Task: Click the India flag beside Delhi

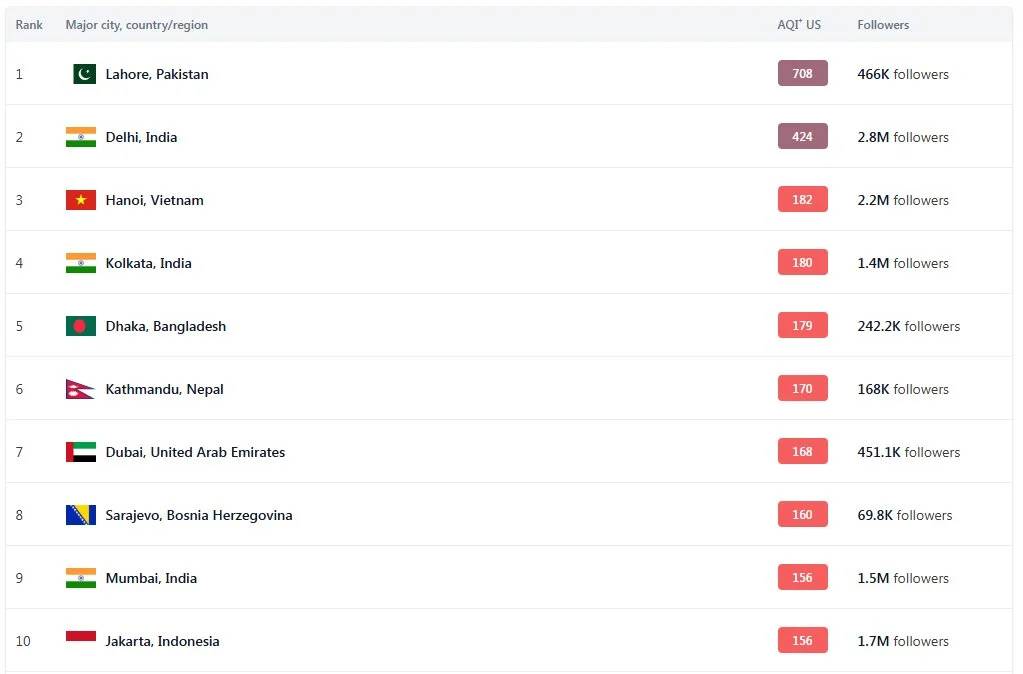Action: coord(81,137)
